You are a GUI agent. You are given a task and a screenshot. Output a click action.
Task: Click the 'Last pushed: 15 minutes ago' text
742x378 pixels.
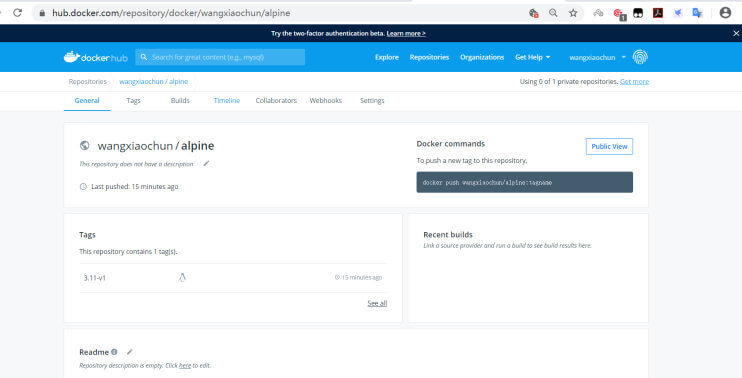point(135,186)
